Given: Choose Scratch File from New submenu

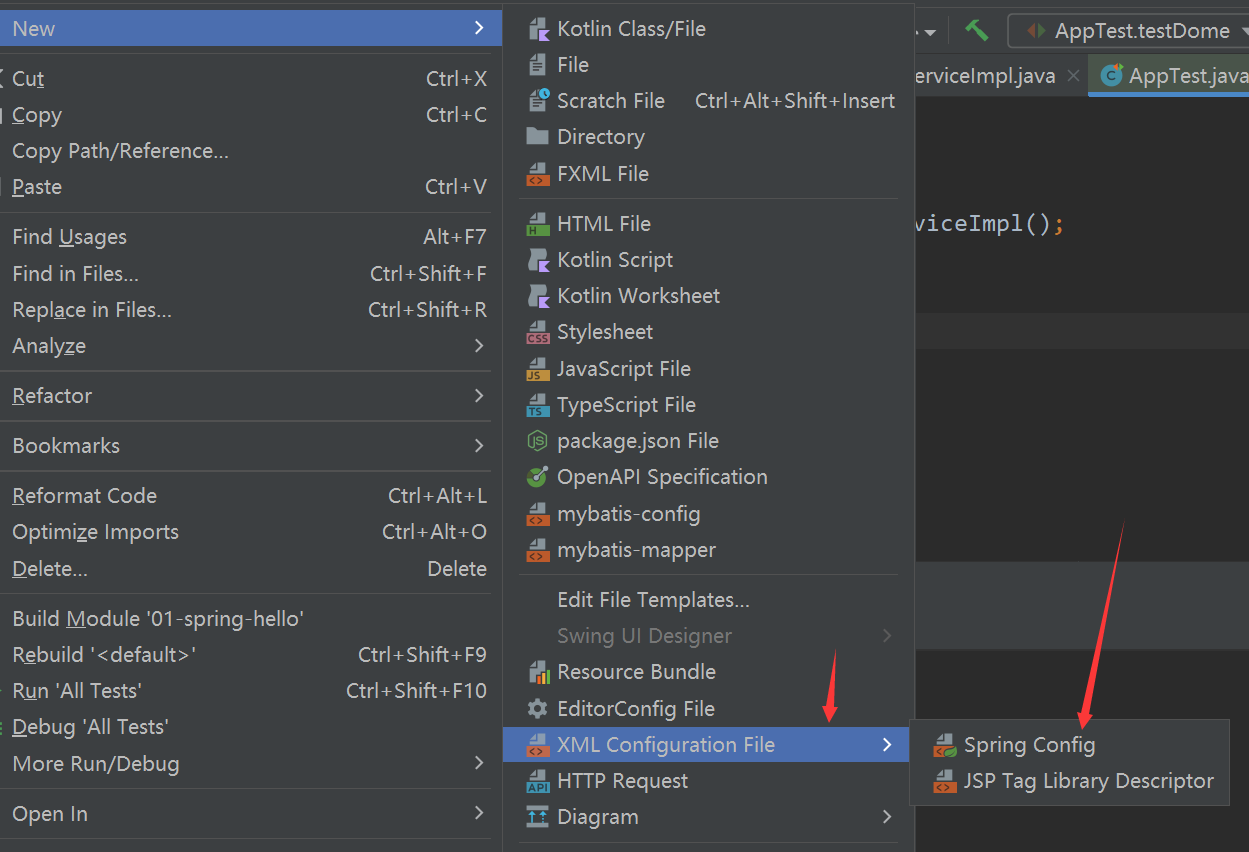Looking at the screenshot, I should coord(707,101).
